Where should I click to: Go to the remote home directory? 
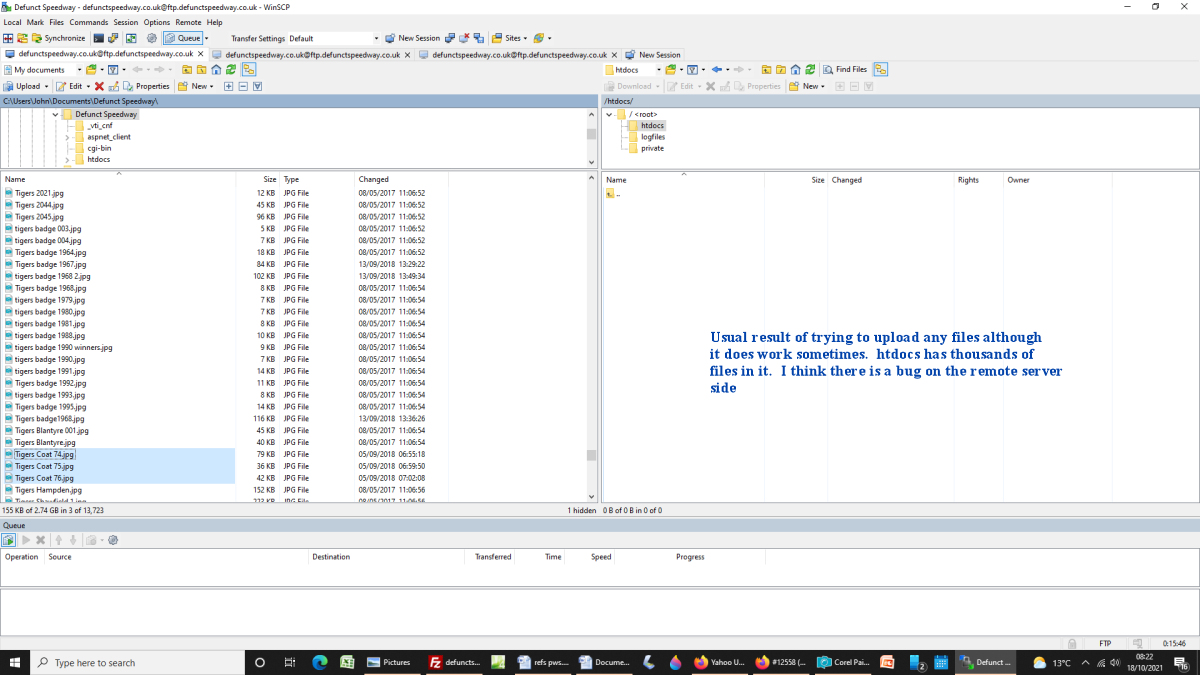pos(795,70)
